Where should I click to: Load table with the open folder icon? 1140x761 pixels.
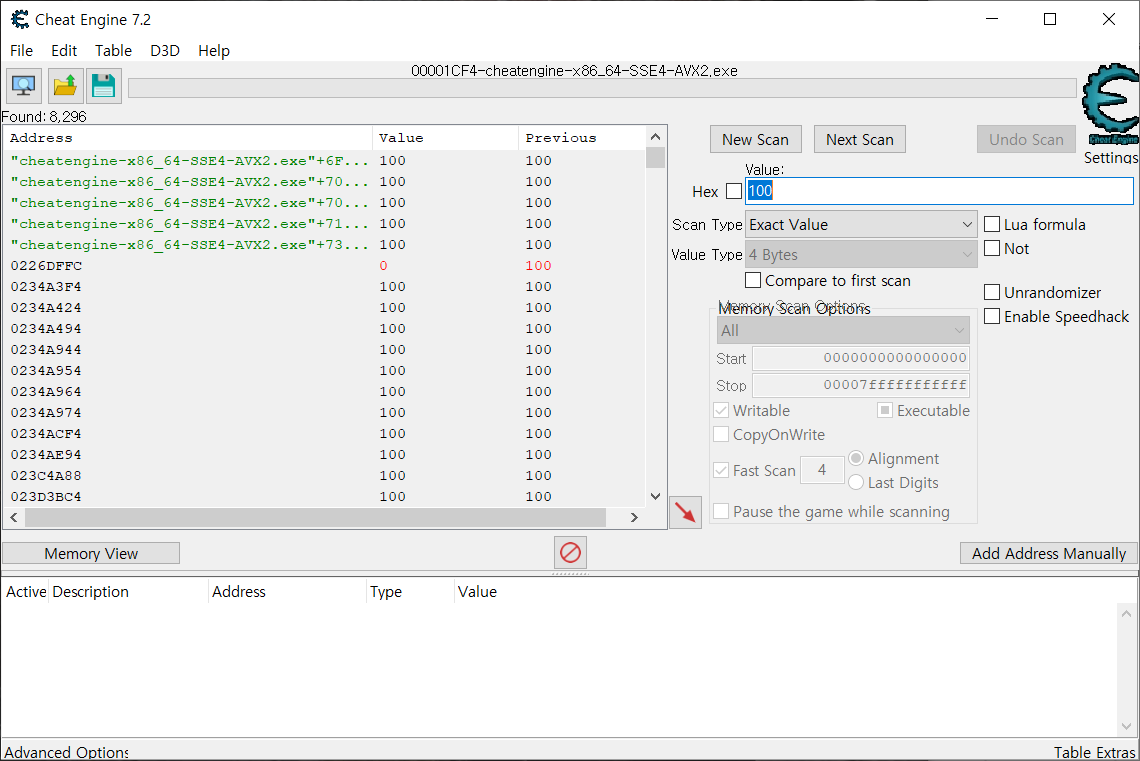coord(65,86)
